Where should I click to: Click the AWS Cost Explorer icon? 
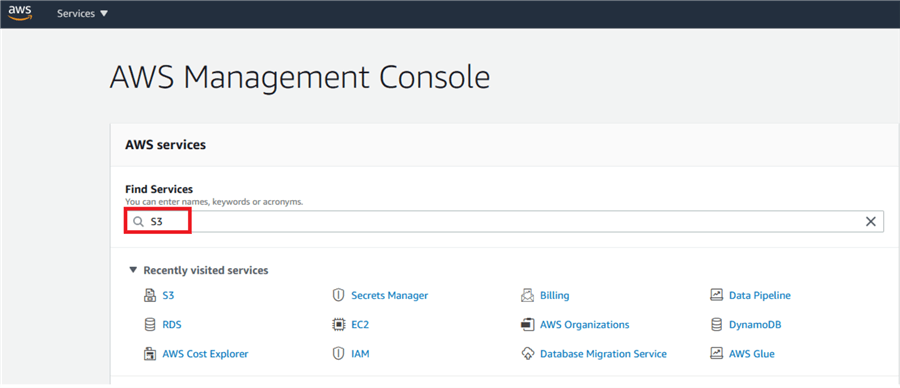tap(149, 354)
